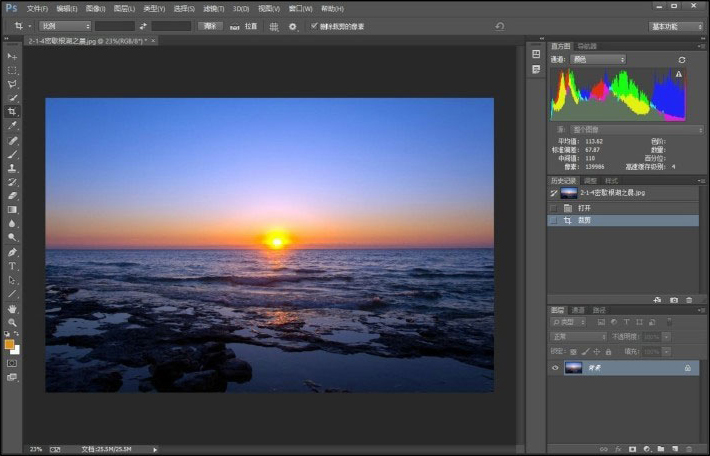The width and height of the screenshot is (710, 456).
Task: Switch to the 通道 (Channels) tab
Action: click(x=578, y=310)
